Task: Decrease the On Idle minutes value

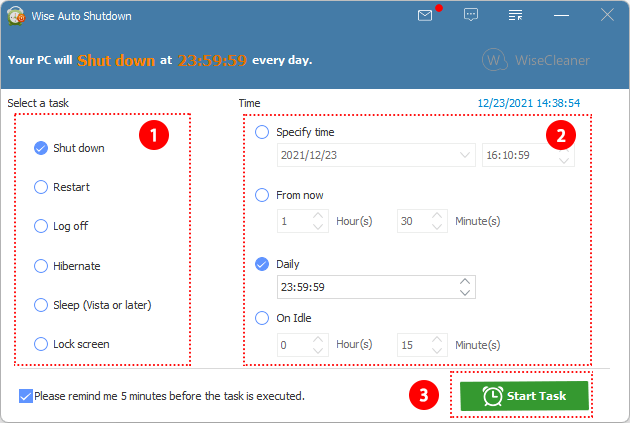Action: (437, 350)
